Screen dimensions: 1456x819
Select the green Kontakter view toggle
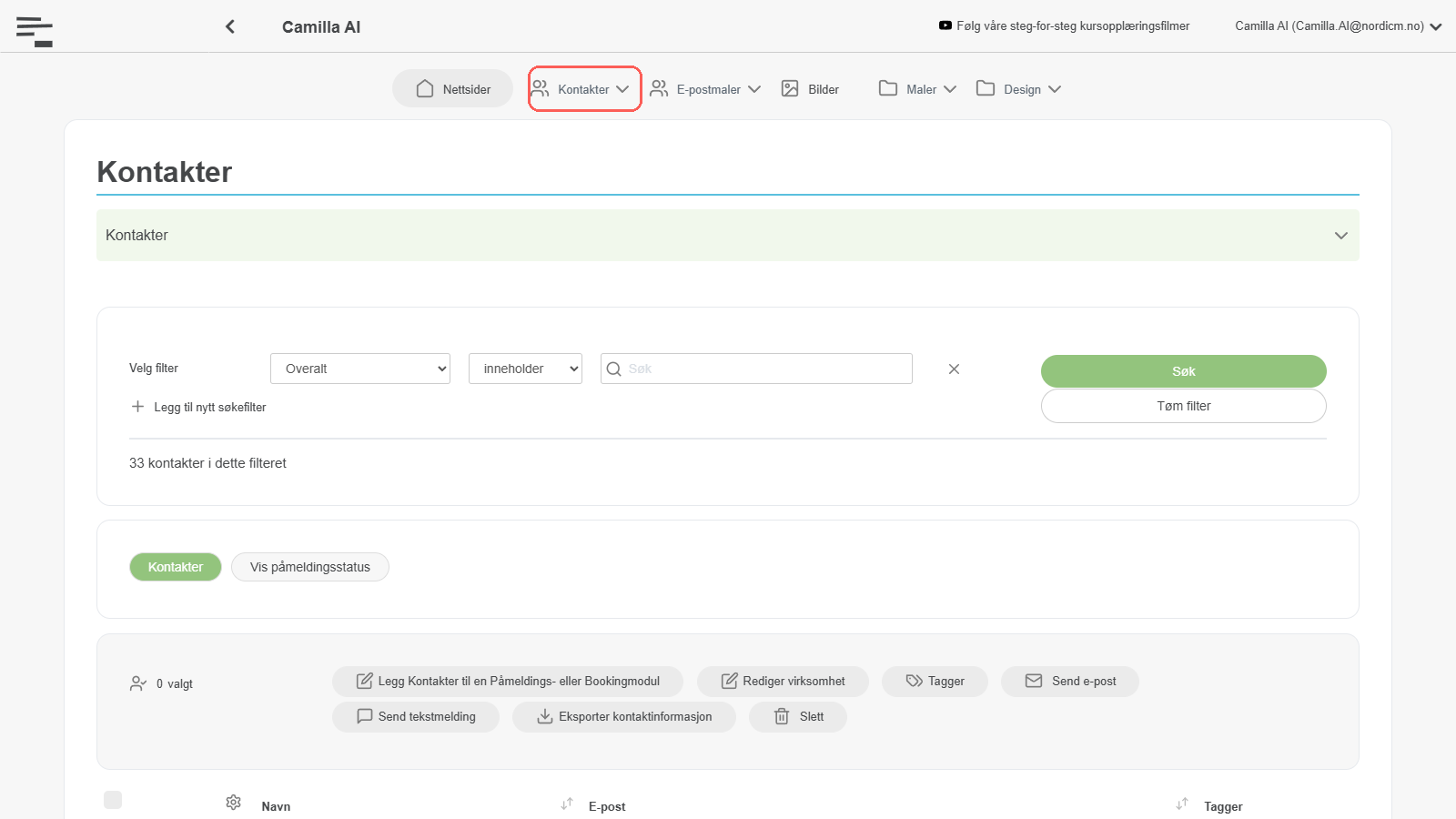coord(176,567)
